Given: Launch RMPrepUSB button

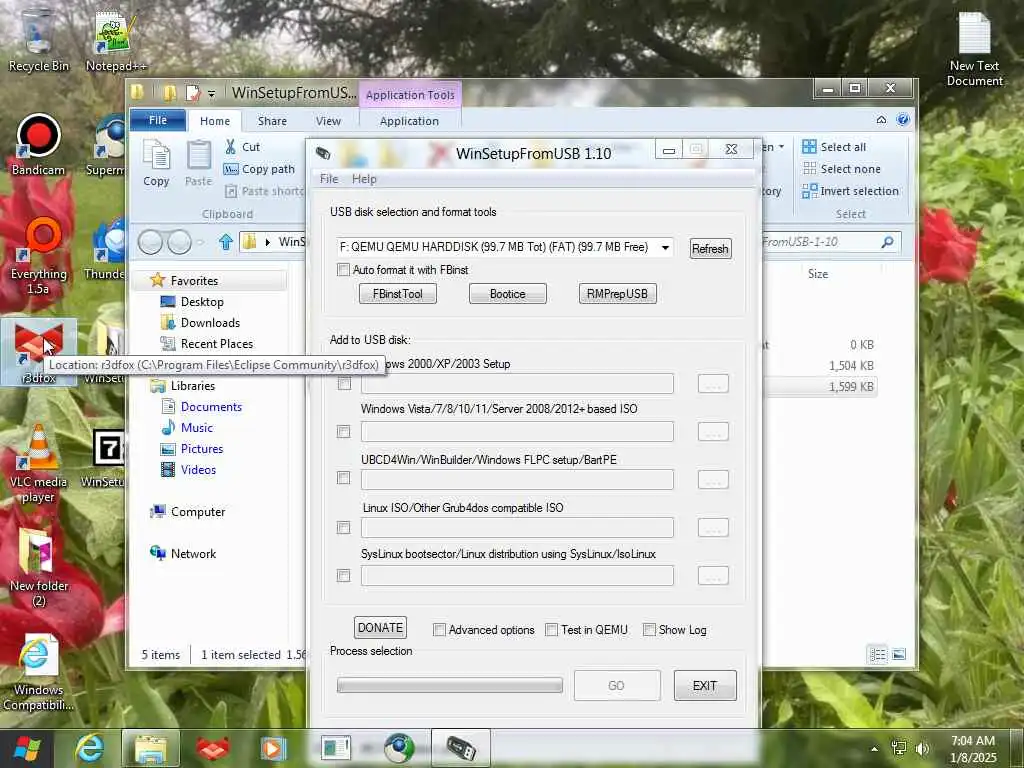Looking at the screenshot, I should 617,294.
